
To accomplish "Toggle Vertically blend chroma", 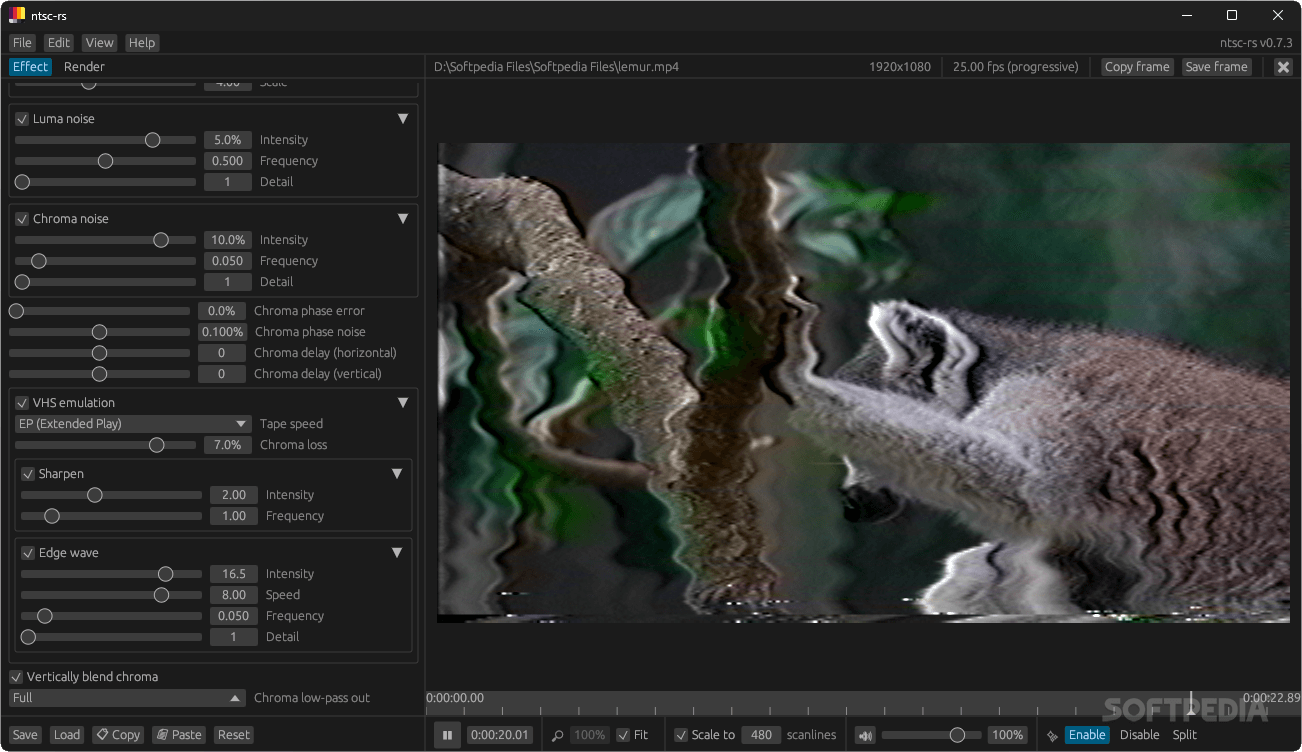I will pyautogui.click(x=15, y=676).
